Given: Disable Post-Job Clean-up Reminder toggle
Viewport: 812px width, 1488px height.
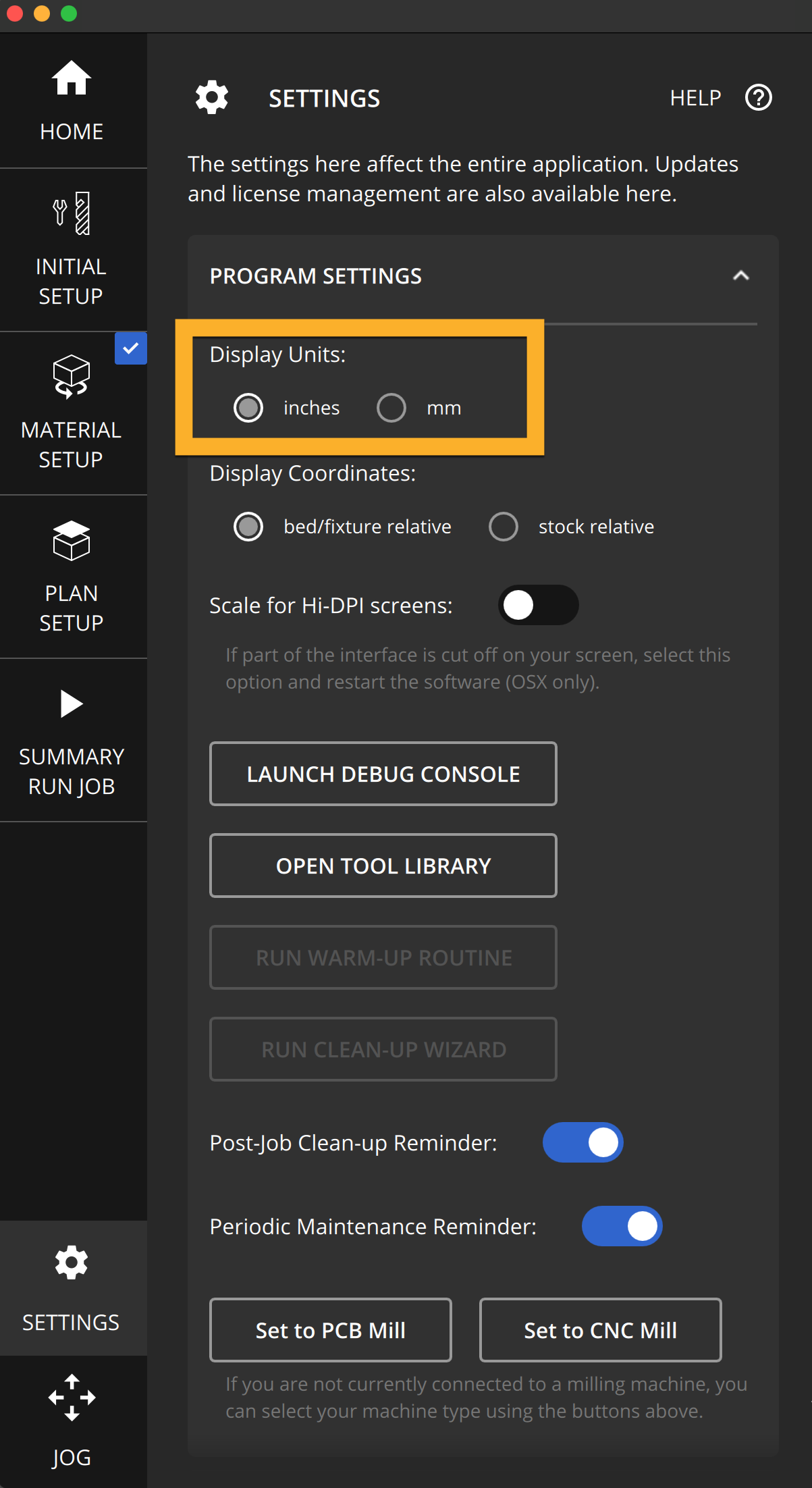Looking at the screenshot, I should pyautogui.click(x=583, y=1142).
